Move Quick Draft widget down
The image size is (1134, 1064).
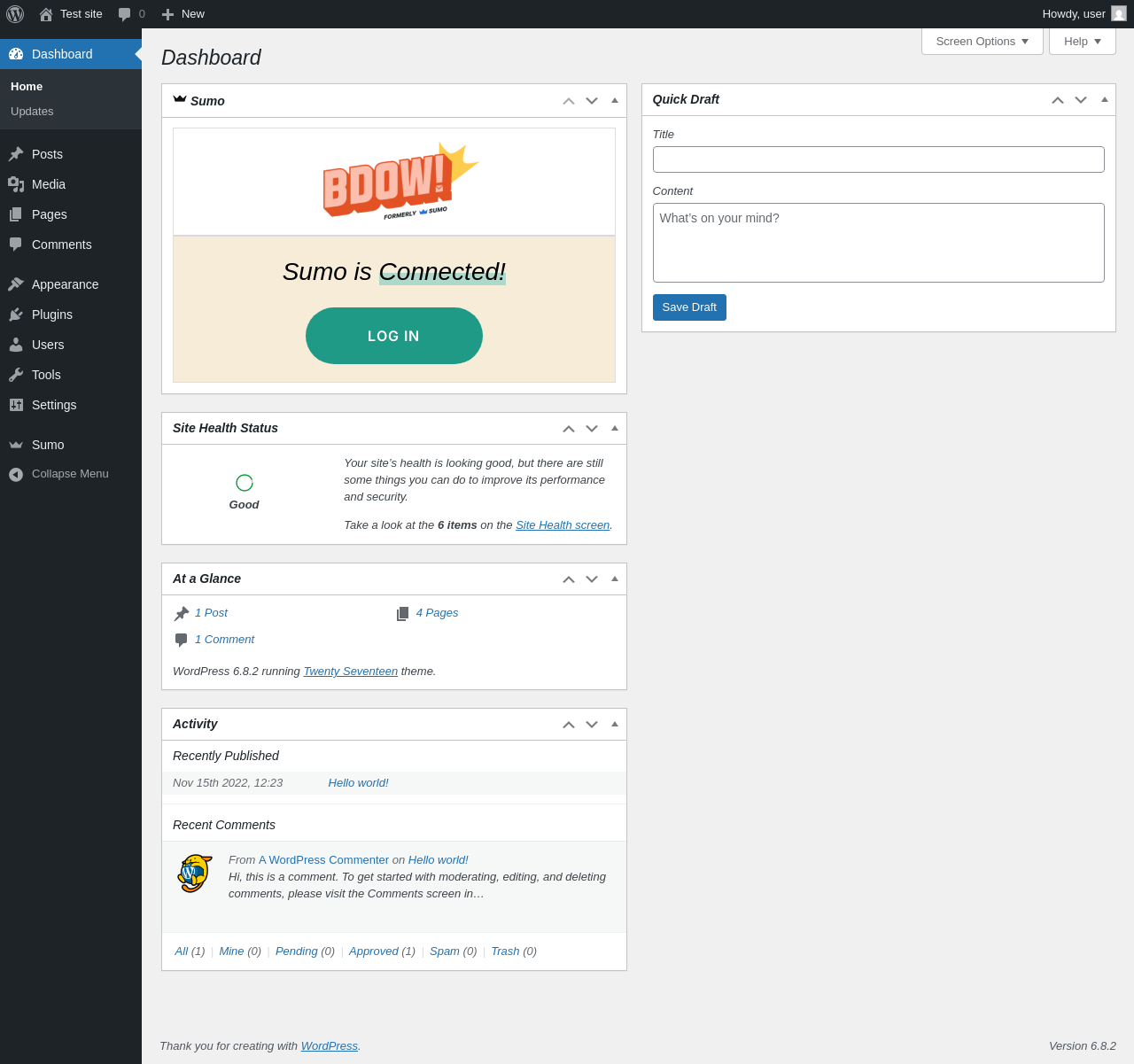[1081, 100]
